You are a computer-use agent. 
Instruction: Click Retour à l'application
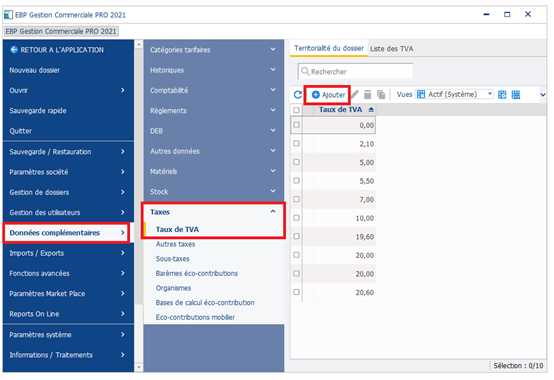coord(68,50)
